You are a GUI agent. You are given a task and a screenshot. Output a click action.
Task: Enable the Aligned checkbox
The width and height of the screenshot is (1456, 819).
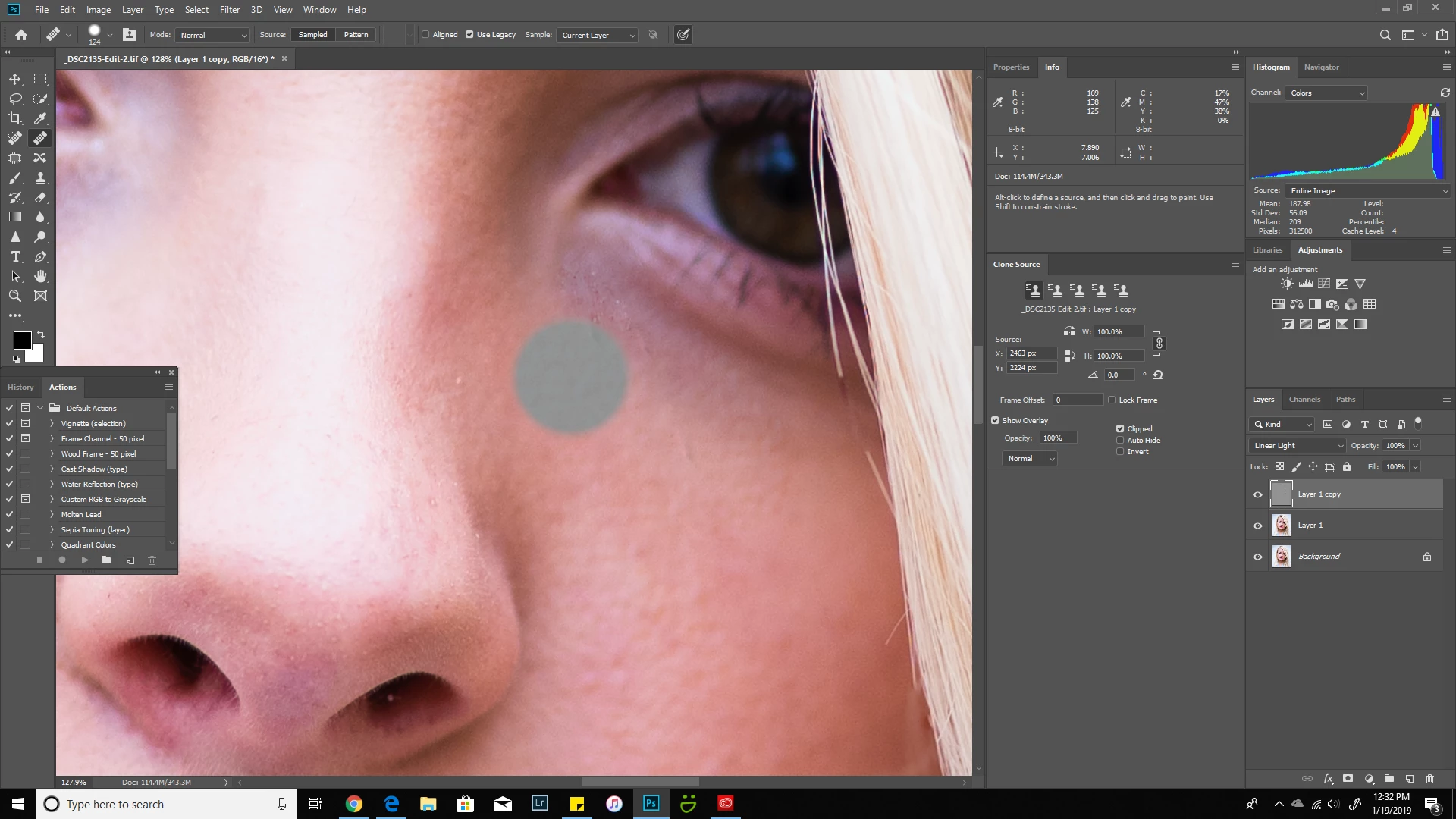point(425,35)
